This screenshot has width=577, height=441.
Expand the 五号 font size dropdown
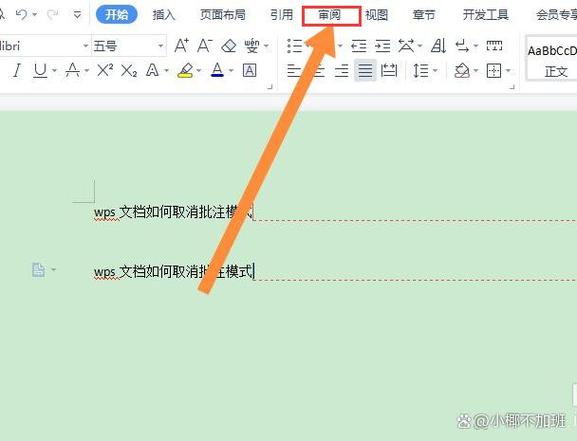[160, 46]
